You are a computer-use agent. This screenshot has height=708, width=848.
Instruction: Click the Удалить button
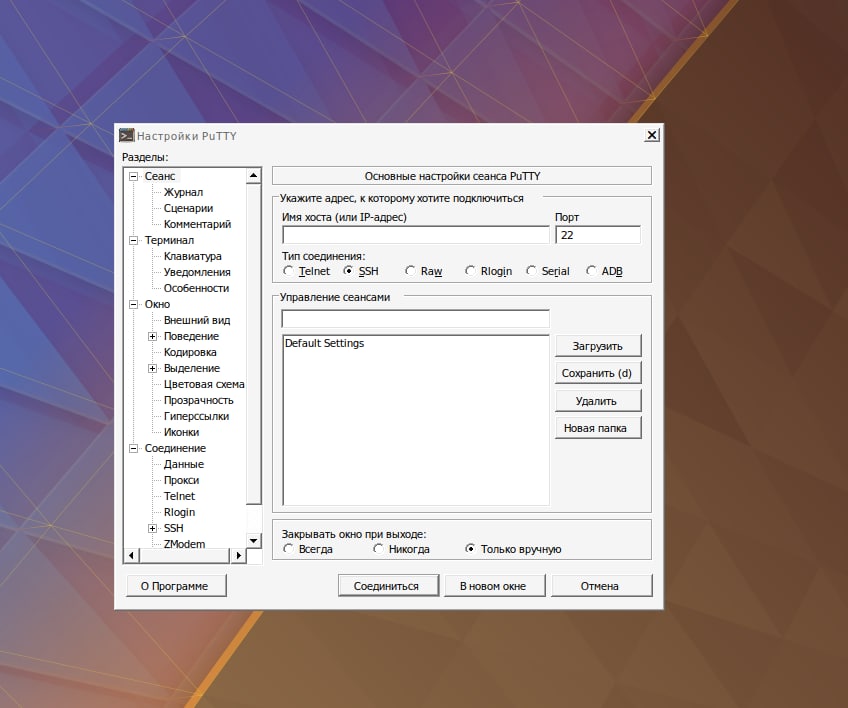point(598,401)
